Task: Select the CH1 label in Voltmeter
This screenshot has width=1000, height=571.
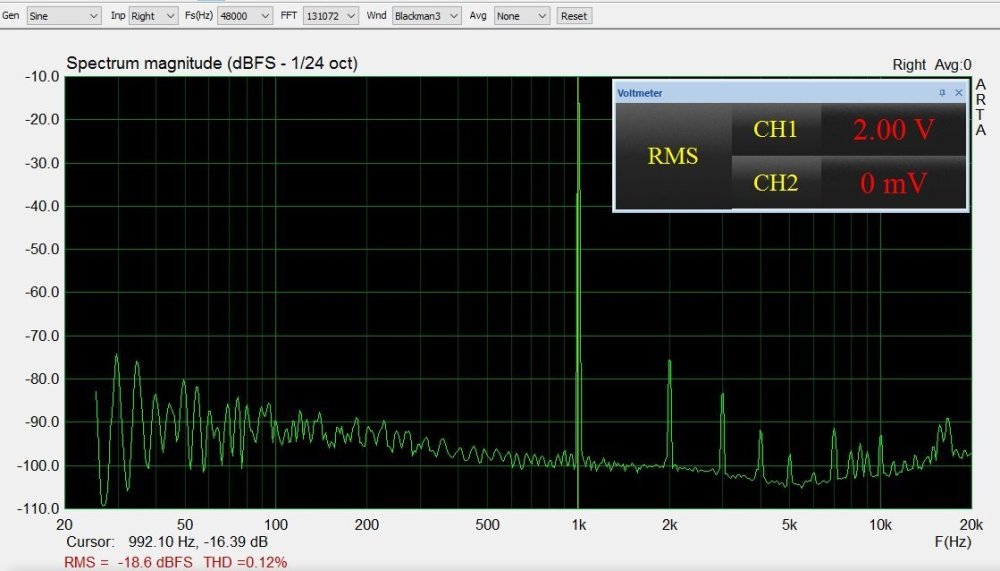Action: point(775,129)
